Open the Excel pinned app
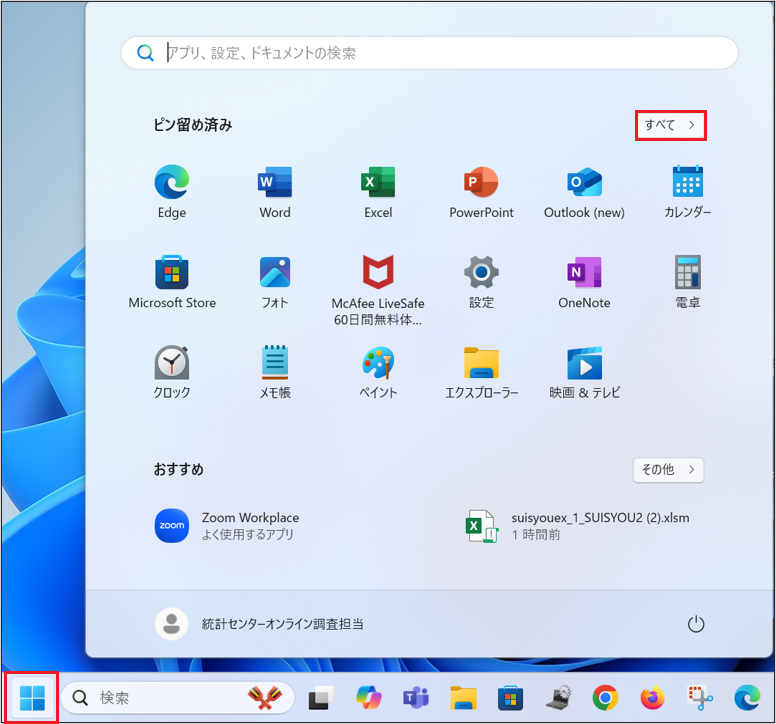This screenshot has height=724, width=776. click(378, 192)
